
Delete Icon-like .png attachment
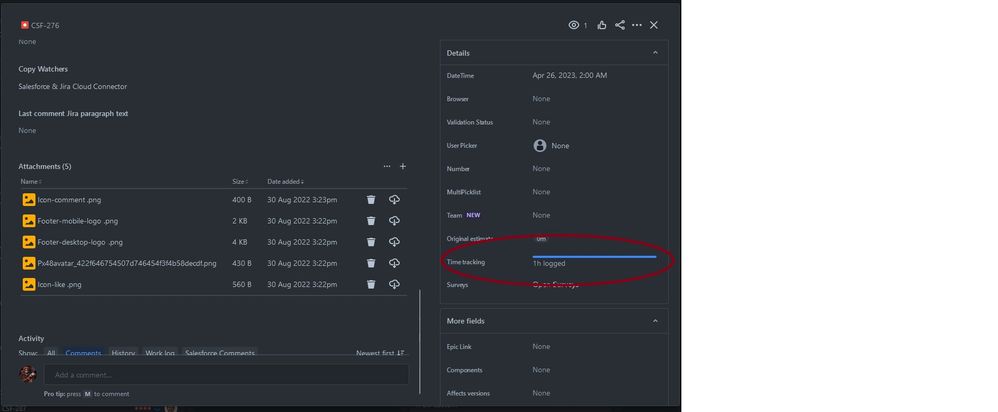pyautogui.click(x=371, y=285)
